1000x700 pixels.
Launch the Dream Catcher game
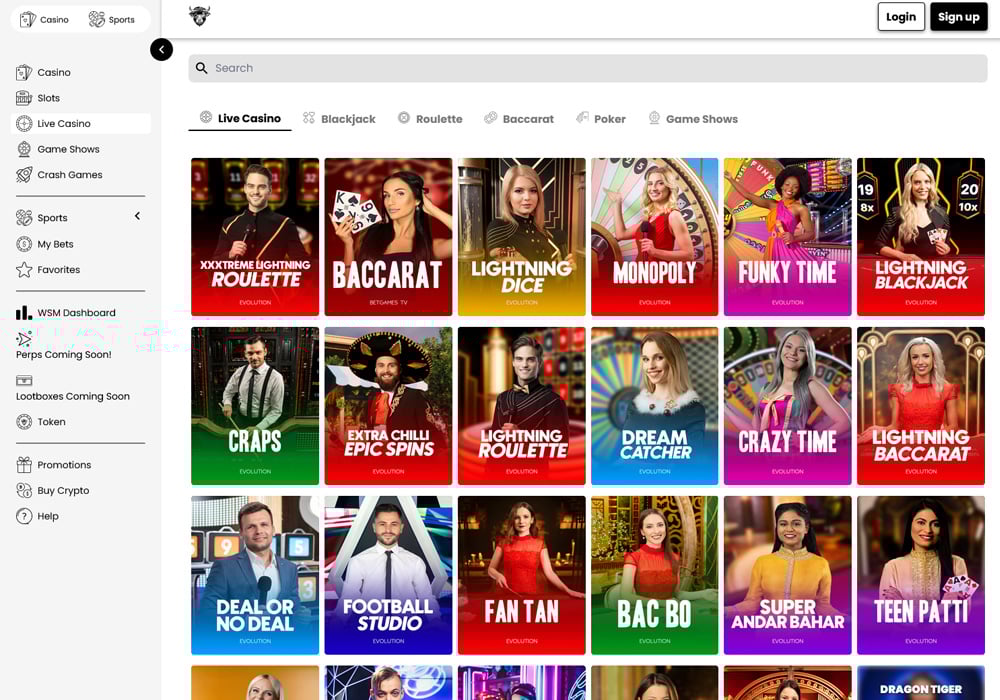(654, 406)
